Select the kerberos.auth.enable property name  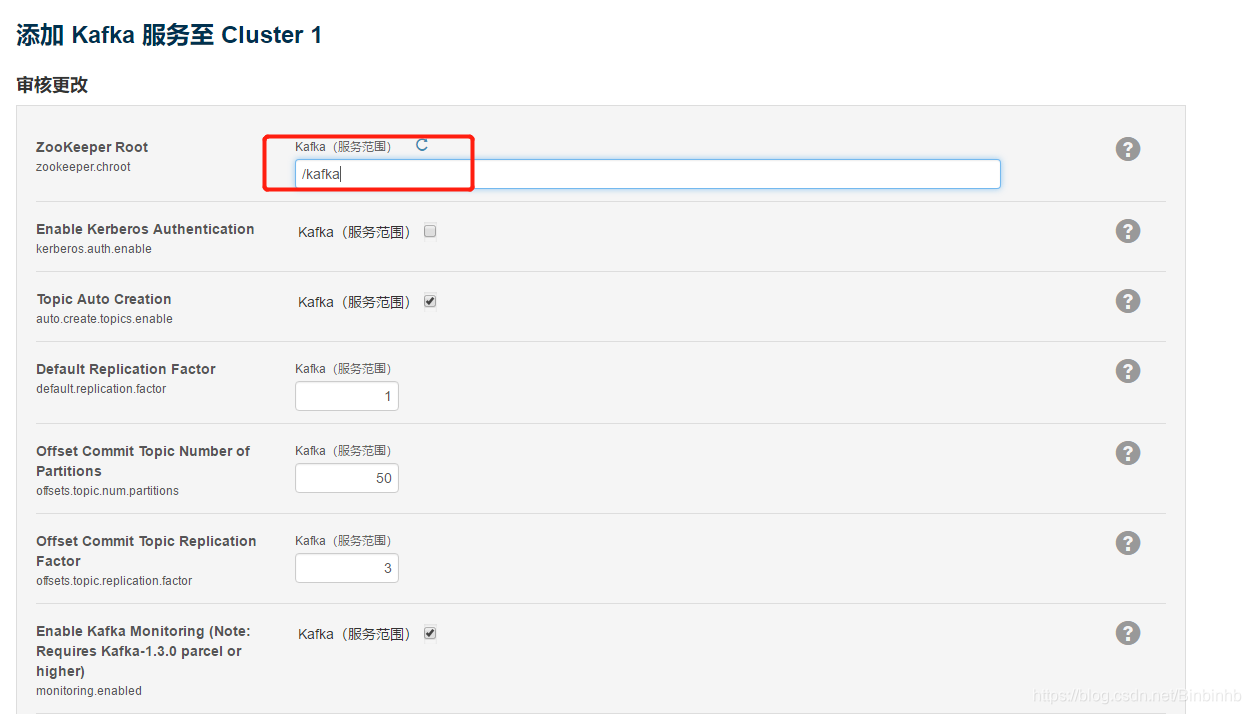tap(94, 249)
